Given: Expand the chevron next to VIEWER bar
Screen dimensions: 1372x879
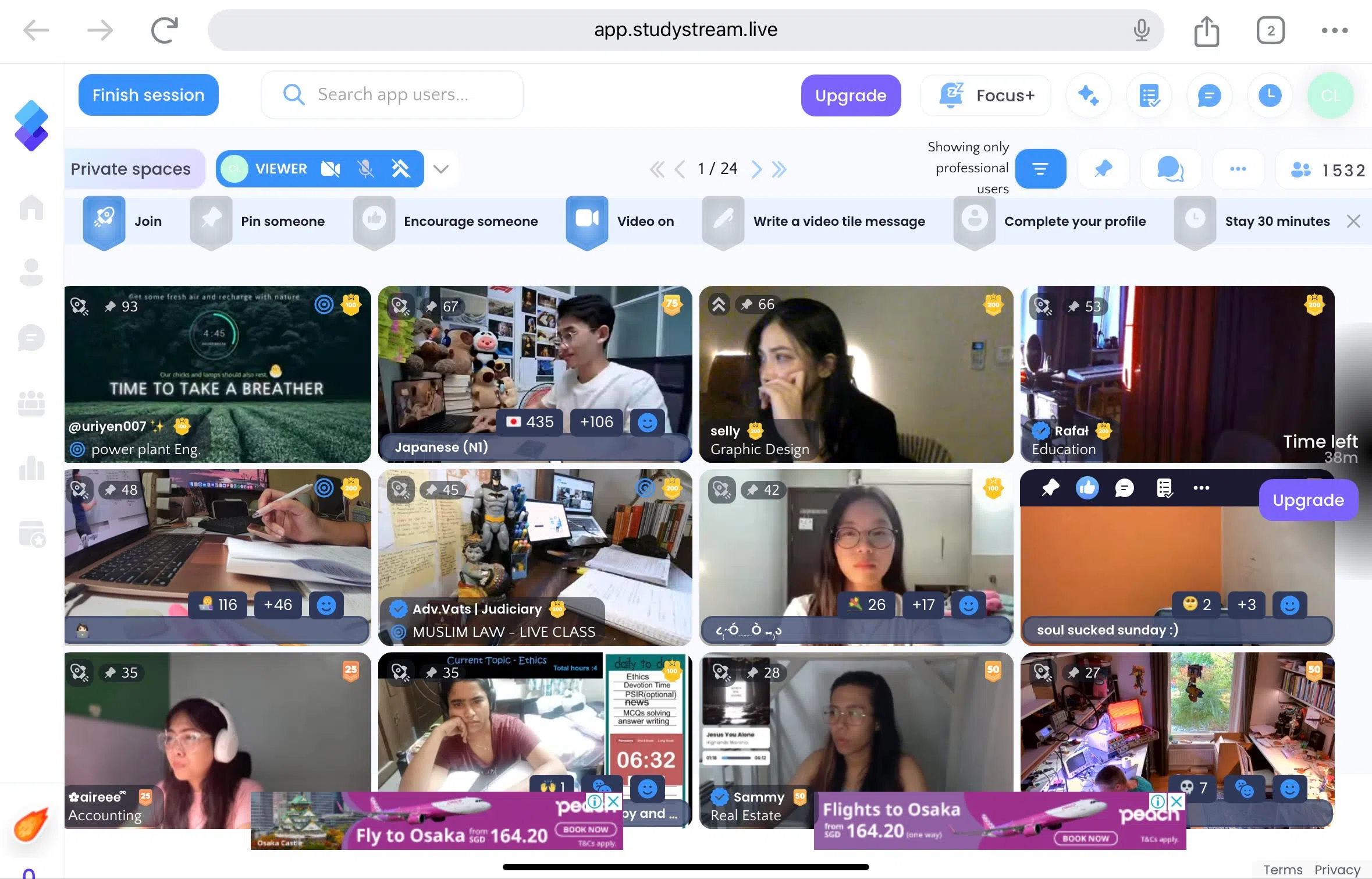Looking at the screenshot, I should (x=441, y=169).
